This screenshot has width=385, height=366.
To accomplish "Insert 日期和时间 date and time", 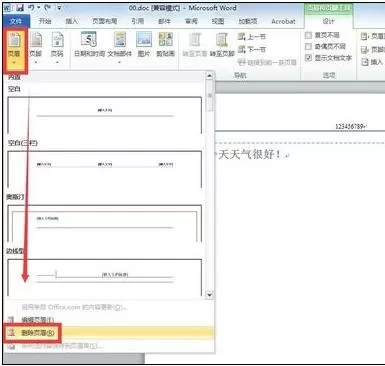I will 89,44.
